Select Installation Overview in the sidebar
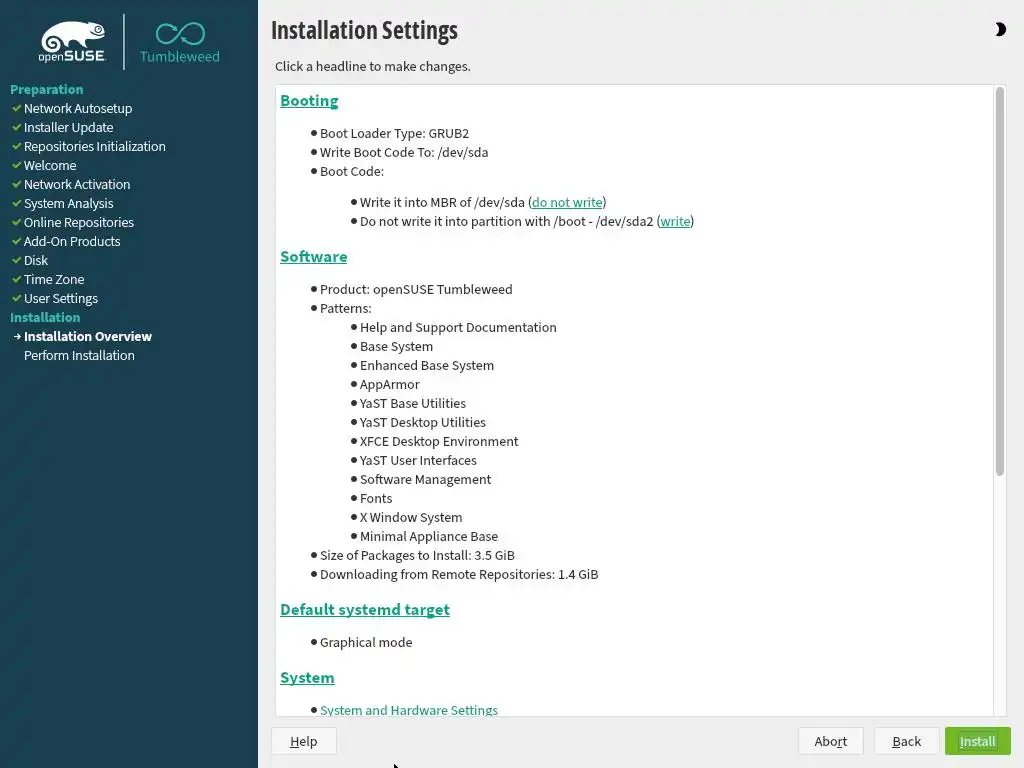This screenshot has height=768, width=1024. coord(88,336)
